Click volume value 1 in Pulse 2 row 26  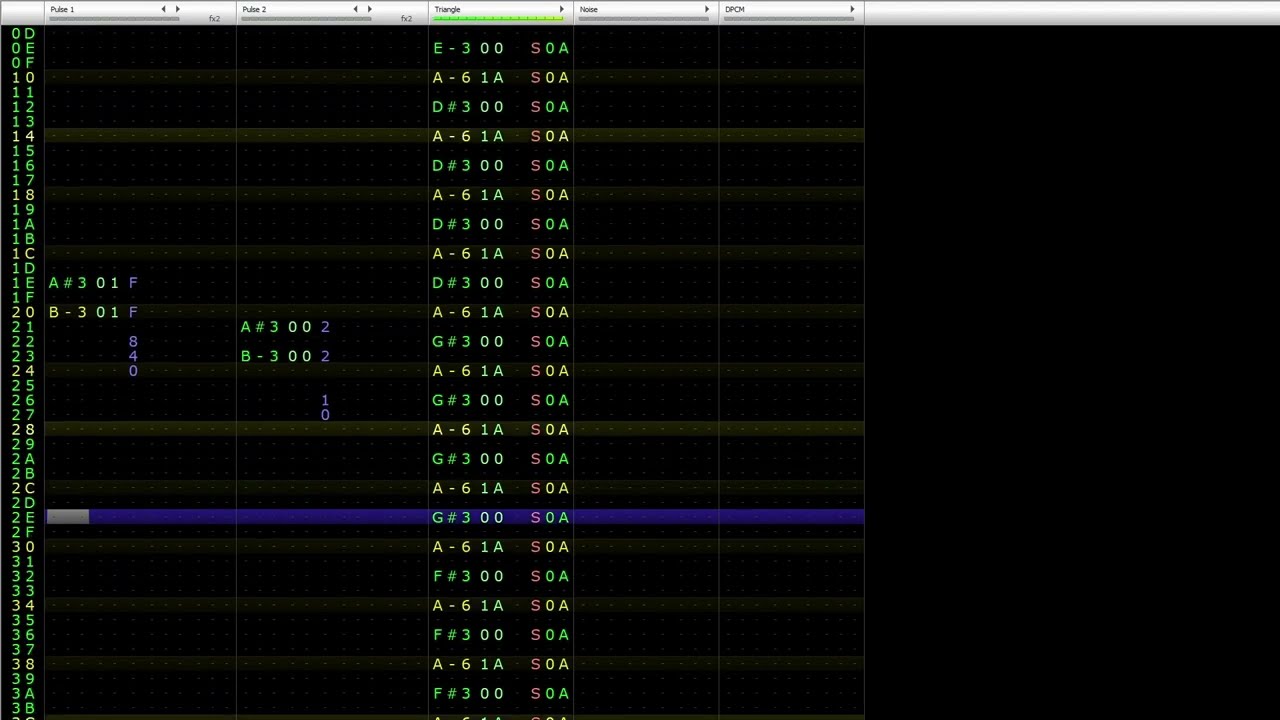coord(325,400)
